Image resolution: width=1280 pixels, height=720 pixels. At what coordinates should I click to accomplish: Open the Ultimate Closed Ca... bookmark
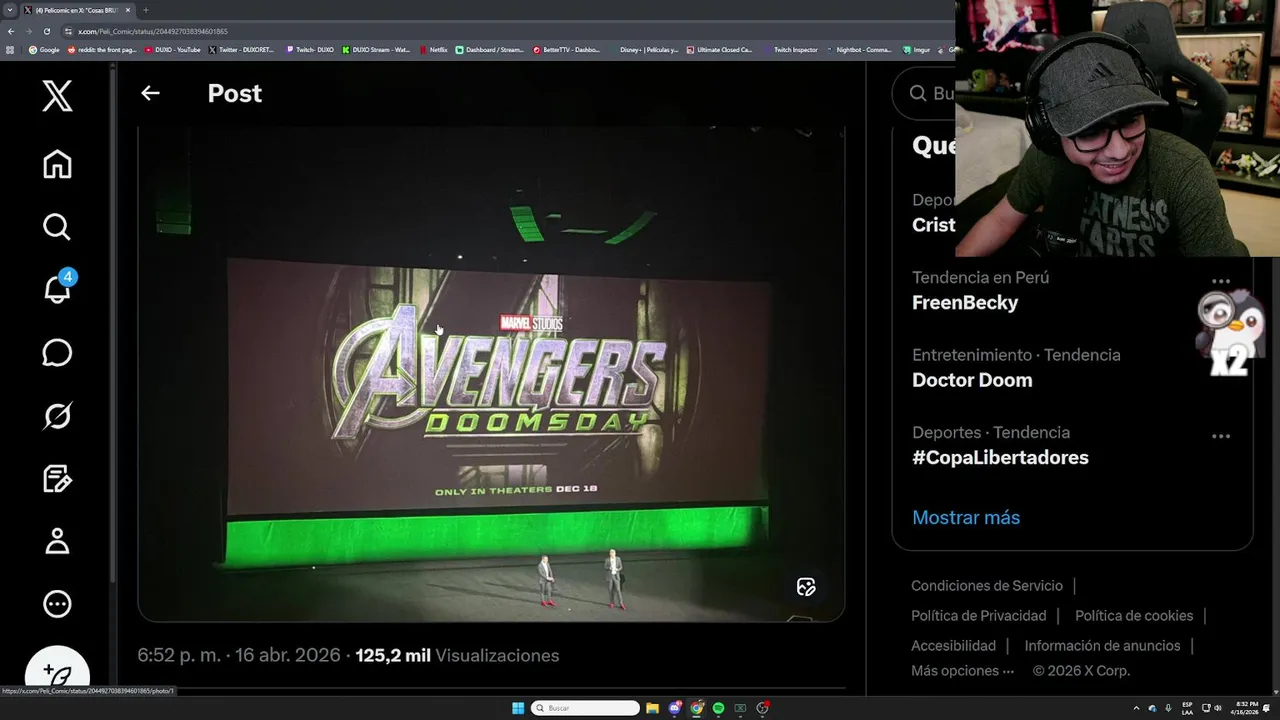pyautogui.click(x=720, y=50)
